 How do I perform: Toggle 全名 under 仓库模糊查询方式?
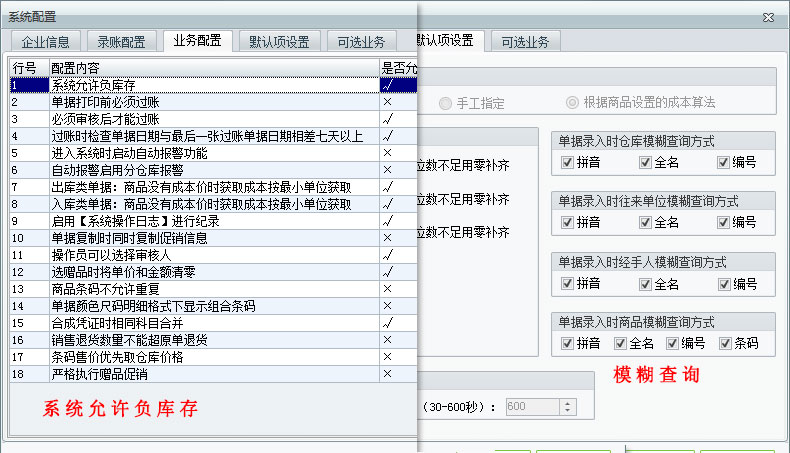tap(645, 162)
